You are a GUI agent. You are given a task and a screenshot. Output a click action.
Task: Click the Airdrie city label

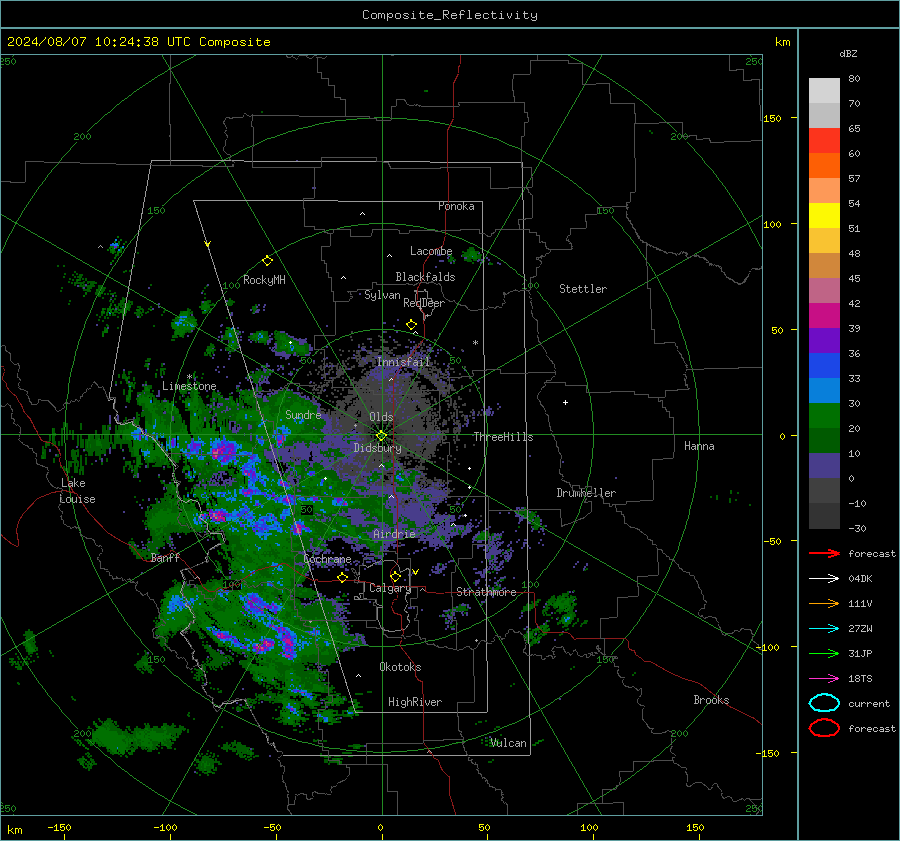(394, 534)
